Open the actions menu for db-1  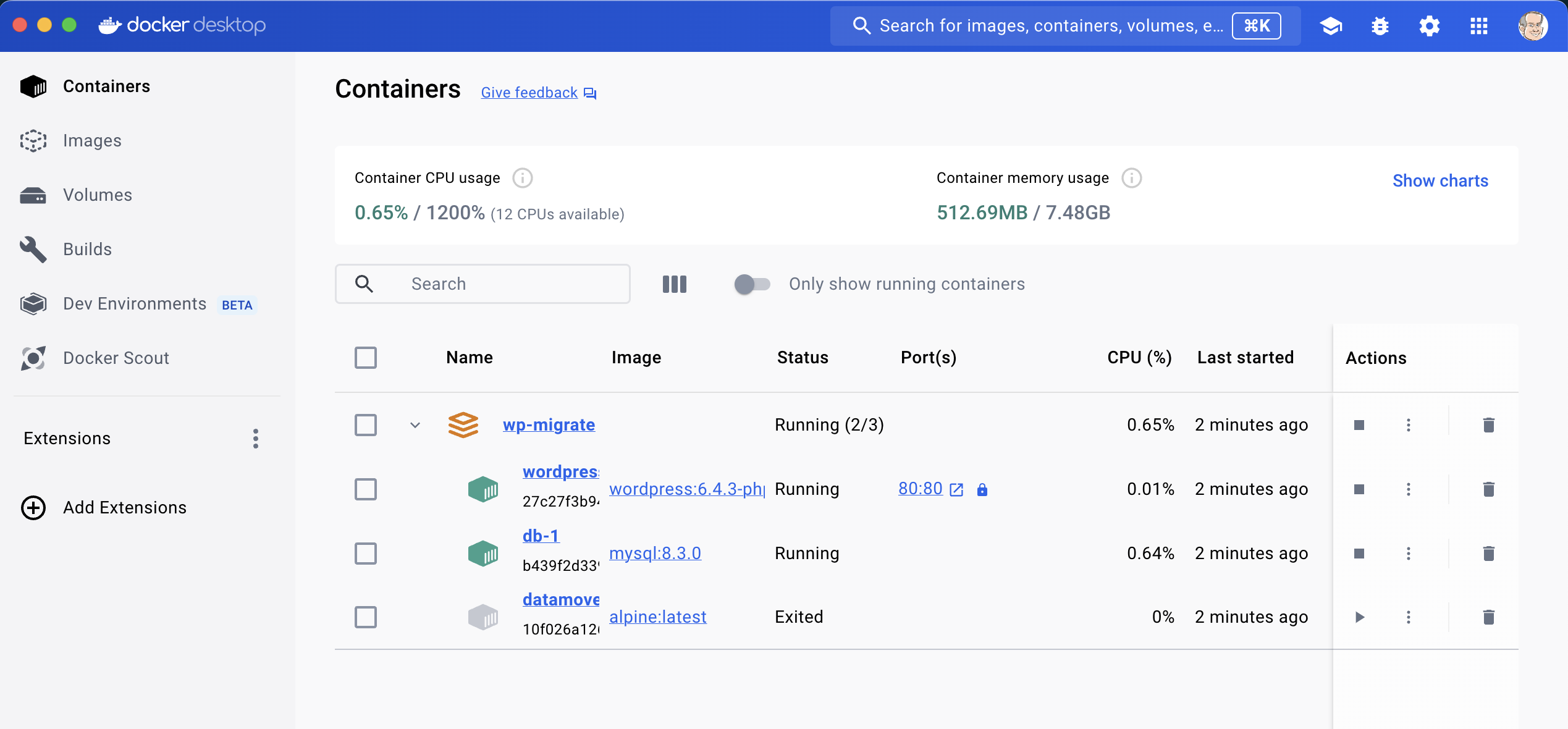[1409, 554]
